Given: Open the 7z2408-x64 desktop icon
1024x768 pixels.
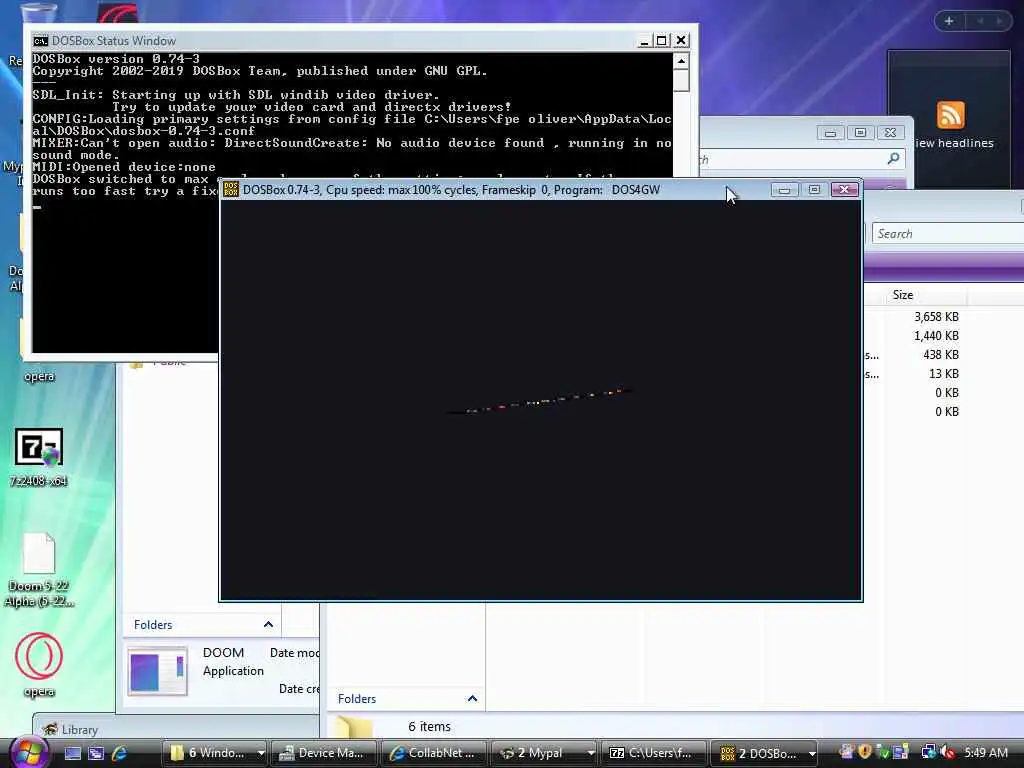Looking at the screenshot, I should (39, 457).
